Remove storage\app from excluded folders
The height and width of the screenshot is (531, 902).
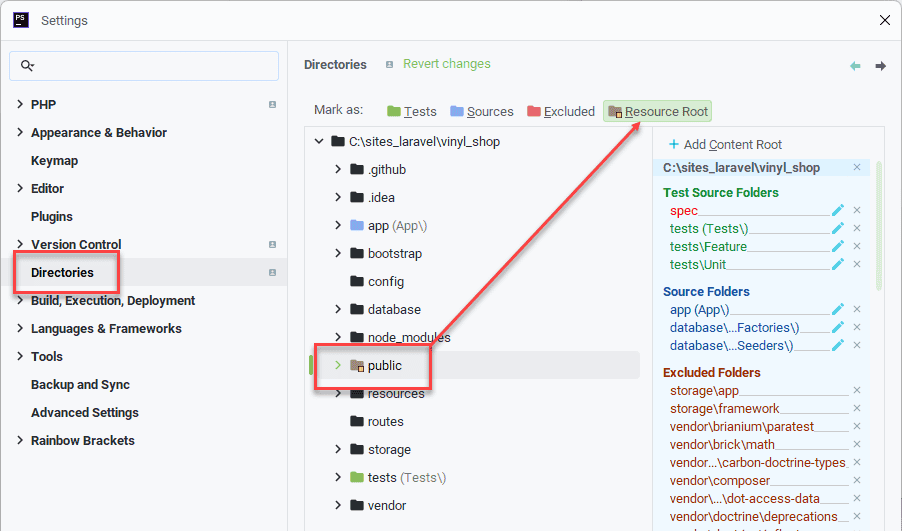(857, 391)
